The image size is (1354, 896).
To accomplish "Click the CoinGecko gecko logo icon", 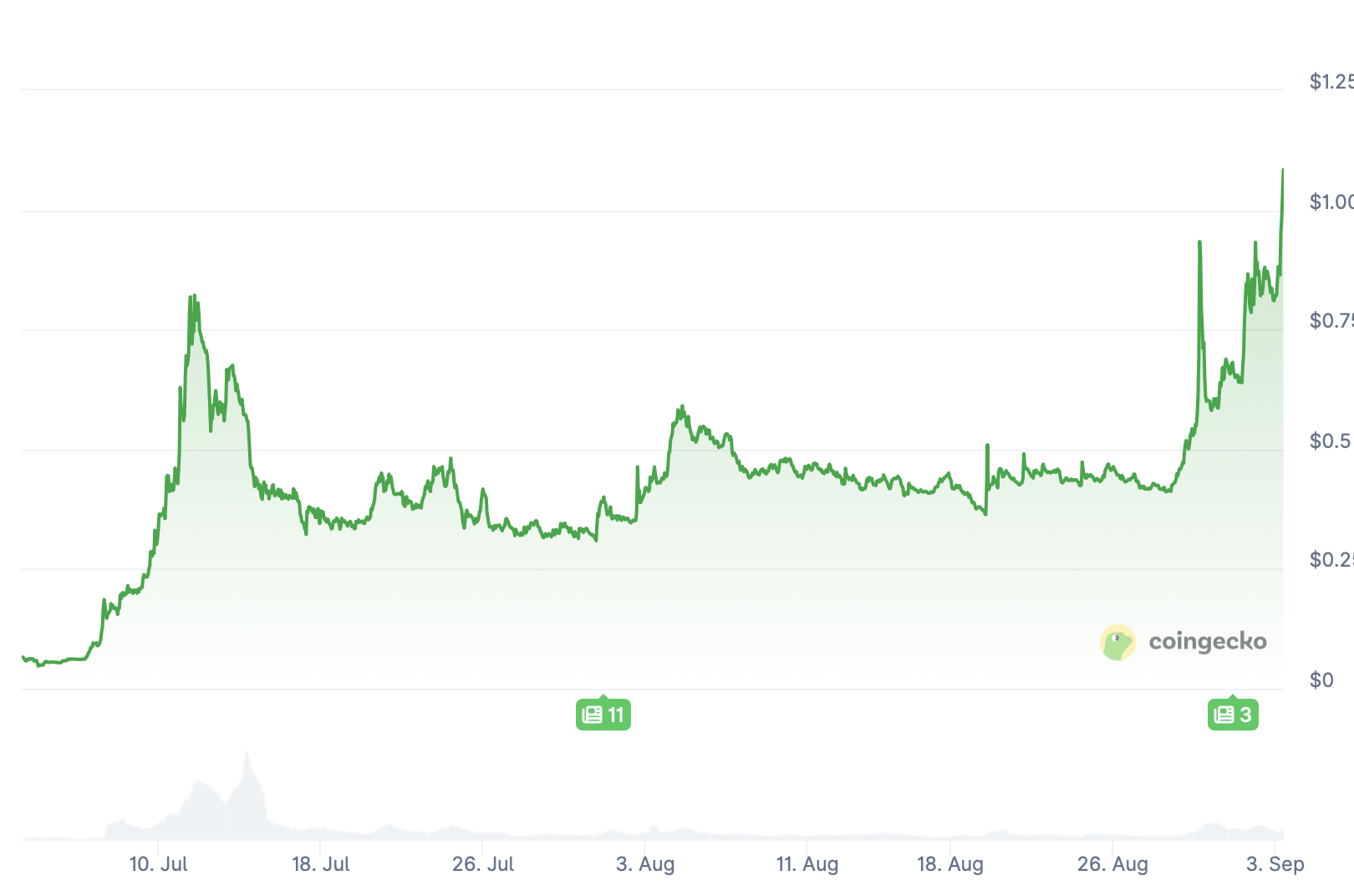I will pos(1117,643).
